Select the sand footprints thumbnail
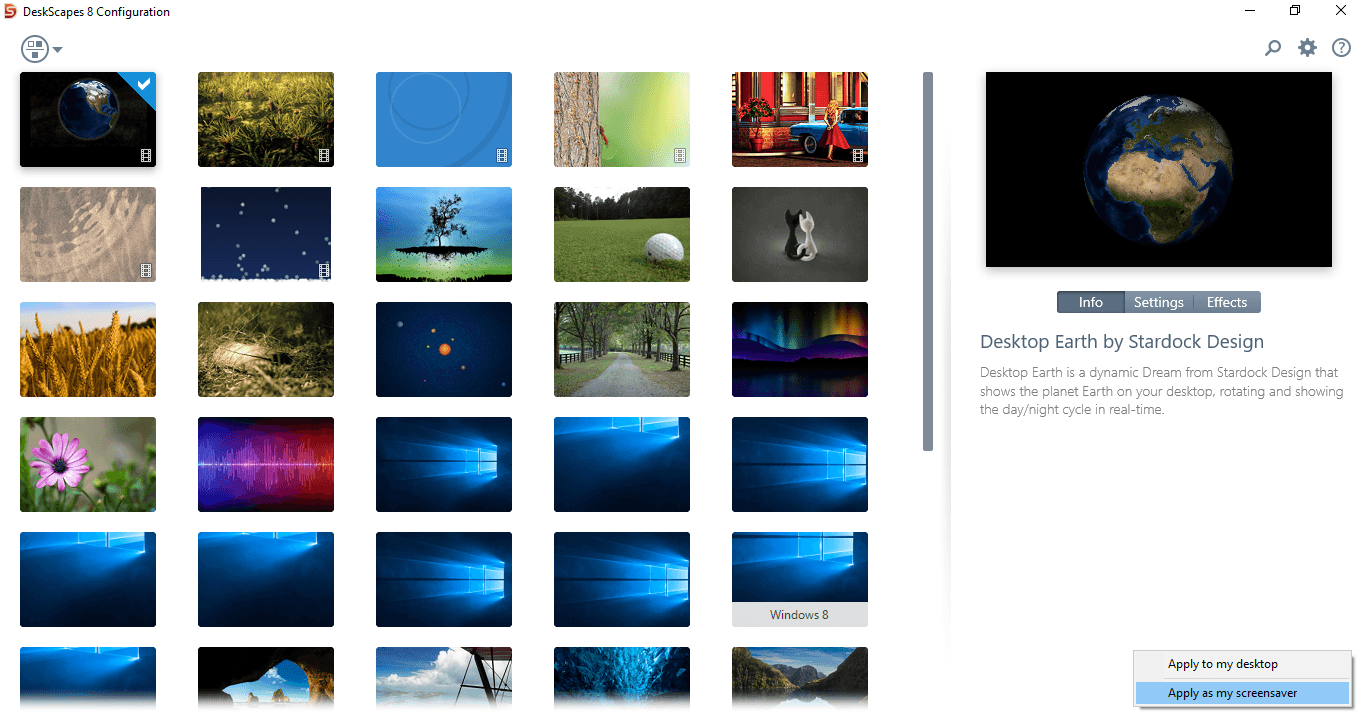Screen dimensions: 1365x725 (88, 234)
